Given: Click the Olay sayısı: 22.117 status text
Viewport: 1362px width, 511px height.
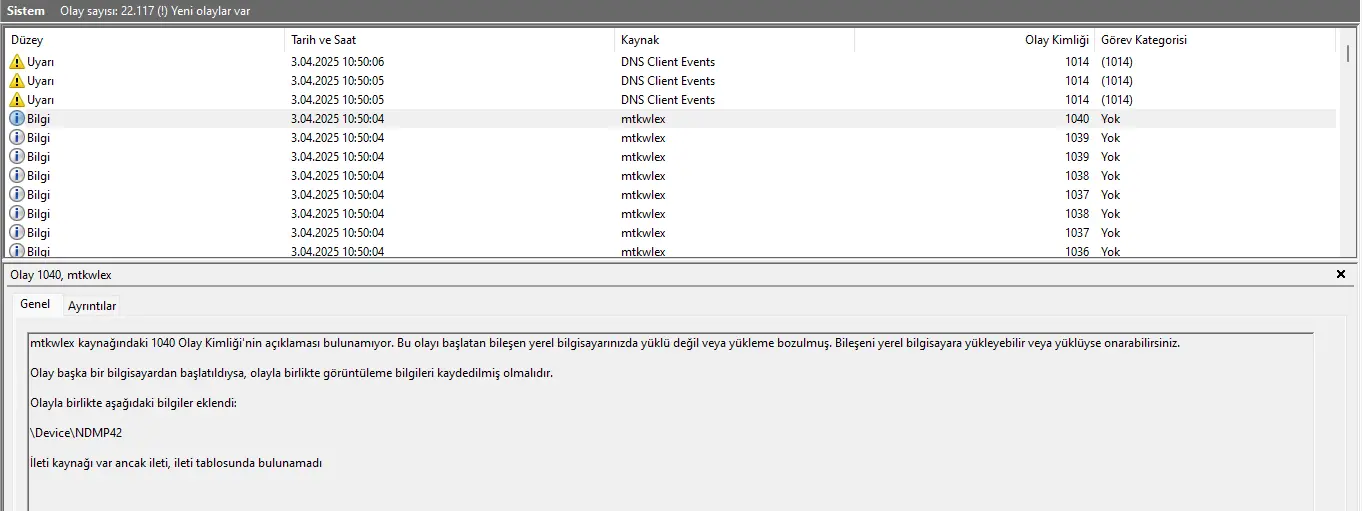Looking at the screenshot, I should point(155,10).
